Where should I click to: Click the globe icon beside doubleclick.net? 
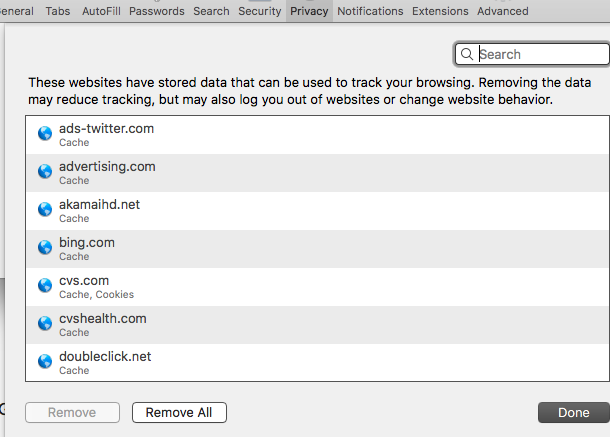44,362
